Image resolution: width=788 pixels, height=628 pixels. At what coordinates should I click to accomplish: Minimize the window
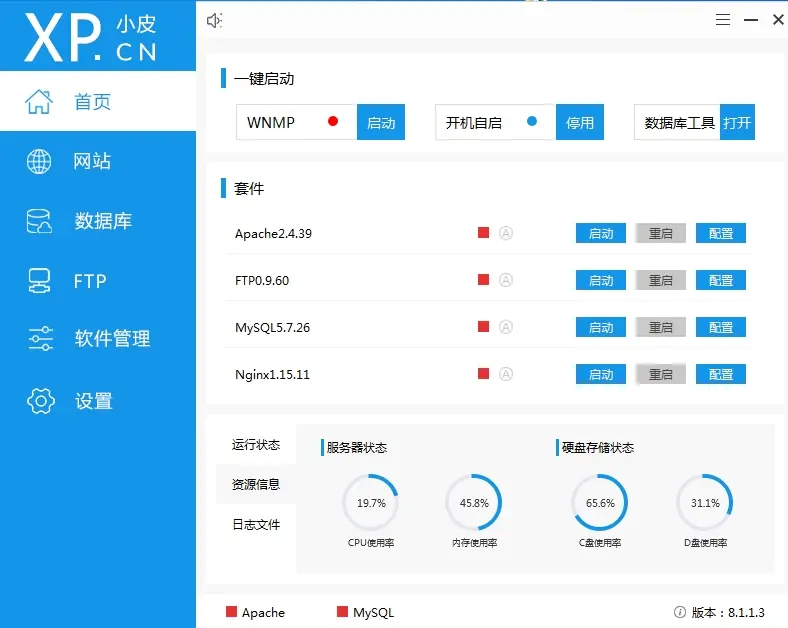tap(751, 20)
